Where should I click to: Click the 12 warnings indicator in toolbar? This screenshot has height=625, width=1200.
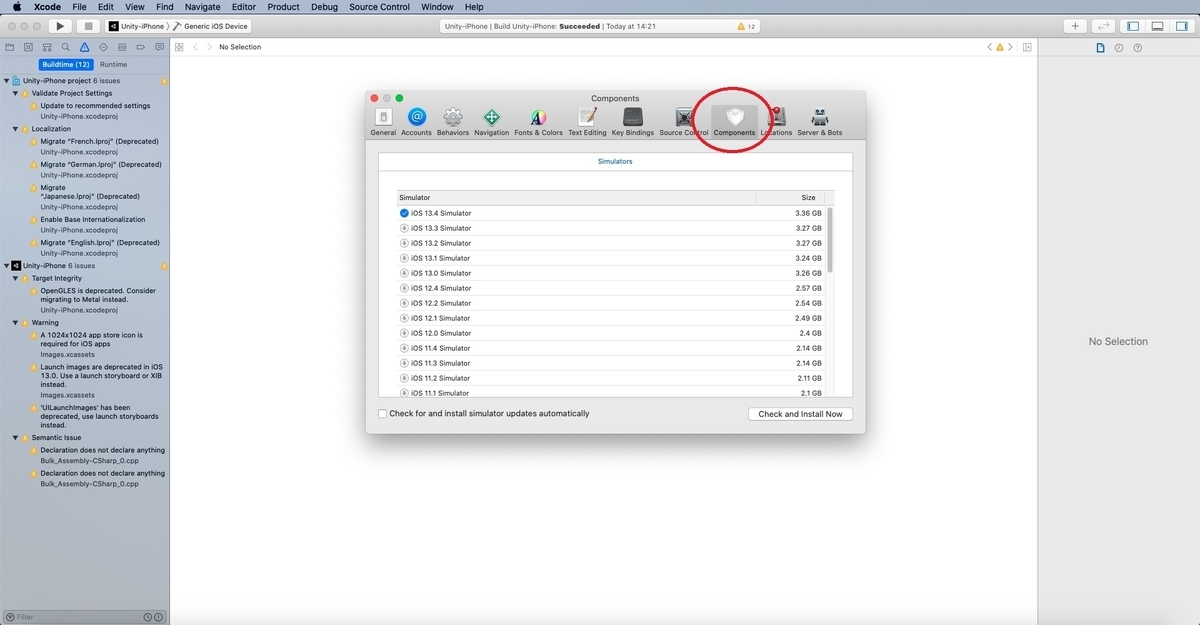click(746, 27)
